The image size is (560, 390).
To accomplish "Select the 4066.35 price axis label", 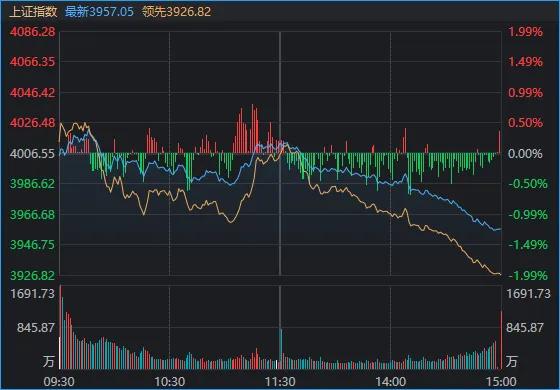I will (33, 62).
